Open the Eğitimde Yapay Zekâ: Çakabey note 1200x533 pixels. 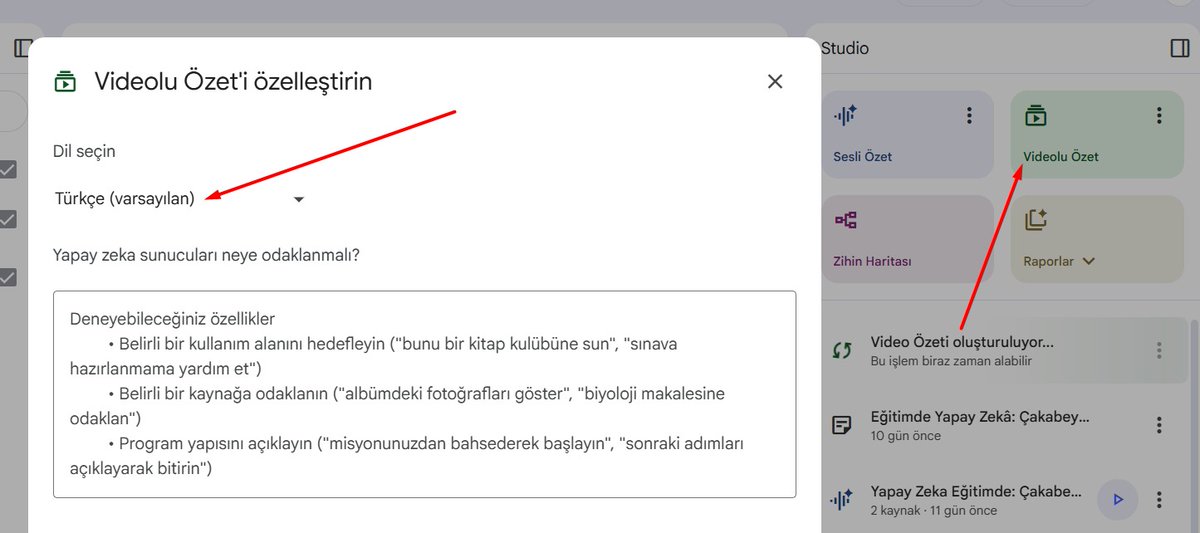tap(980, 425)
